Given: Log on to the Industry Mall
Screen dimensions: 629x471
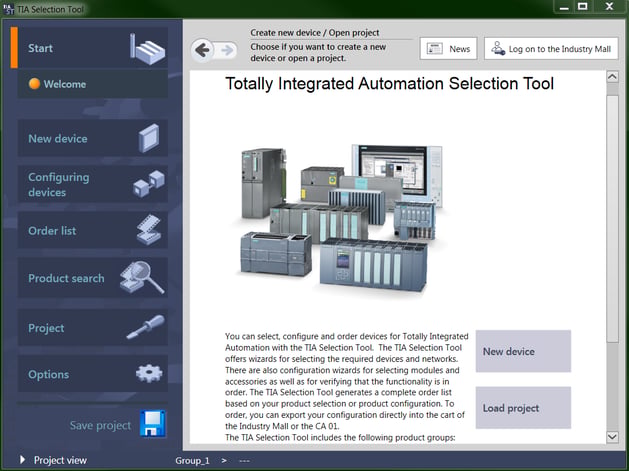Looking at the screenshot, I should 551,49.
